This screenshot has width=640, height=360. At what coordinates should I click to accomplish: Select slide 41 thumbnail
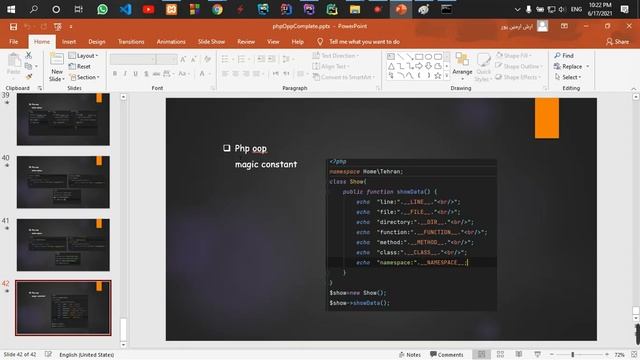point(63,245)
